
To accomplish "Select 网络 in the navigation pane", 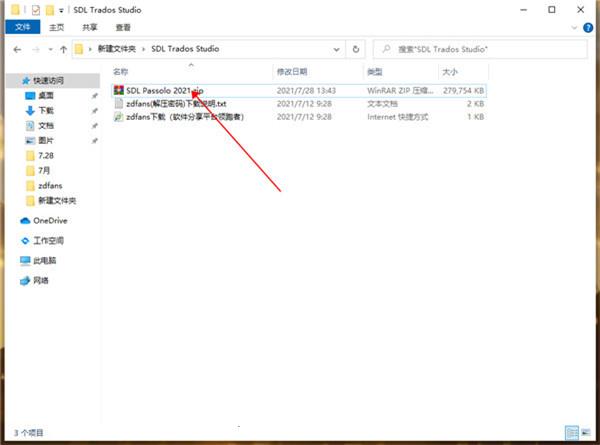I will pyautogui.click(x=41, y=280).
